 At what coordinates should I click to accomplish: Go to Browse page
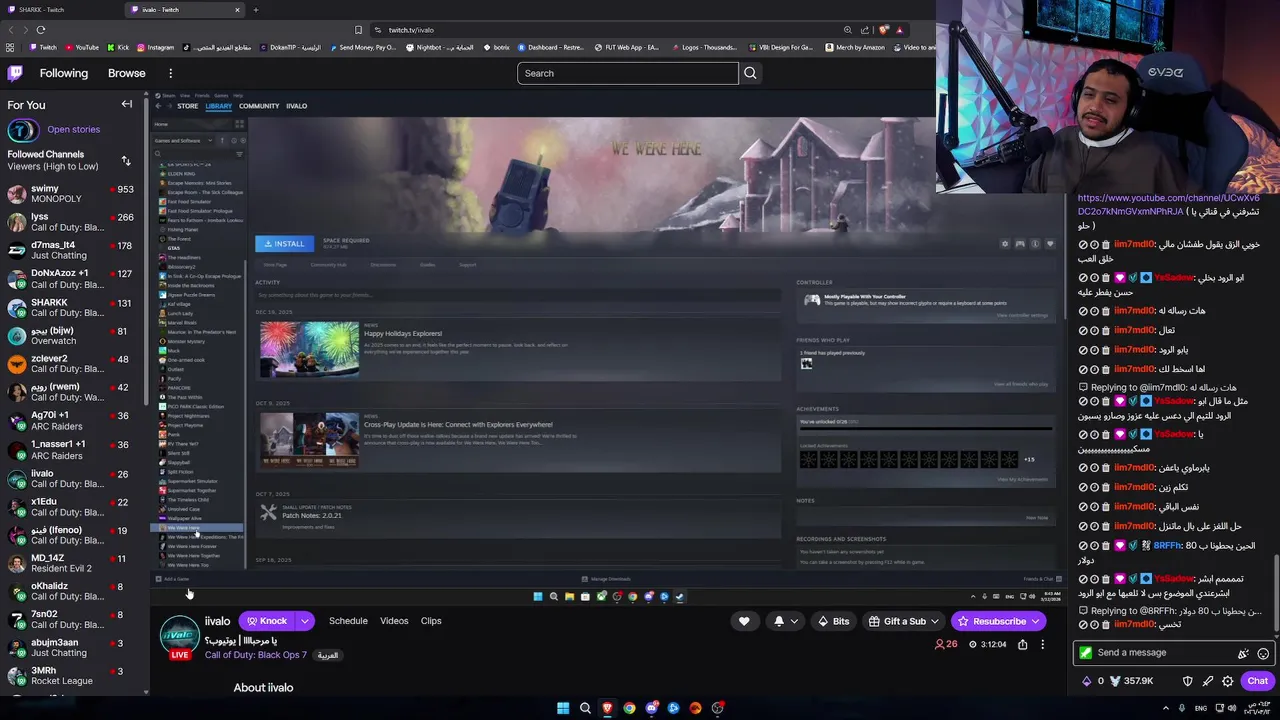[127, 73]
